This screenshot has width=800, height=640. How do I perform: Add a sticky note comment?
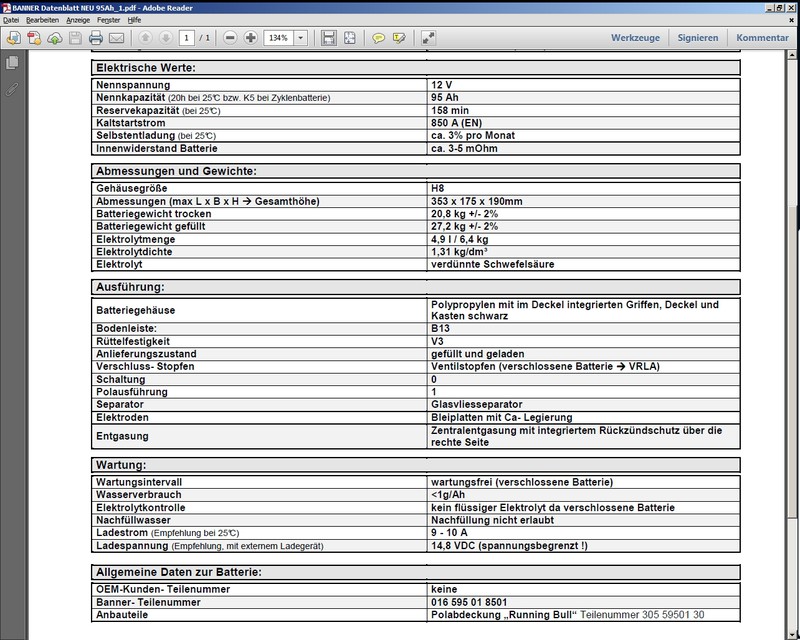point(379,38)
